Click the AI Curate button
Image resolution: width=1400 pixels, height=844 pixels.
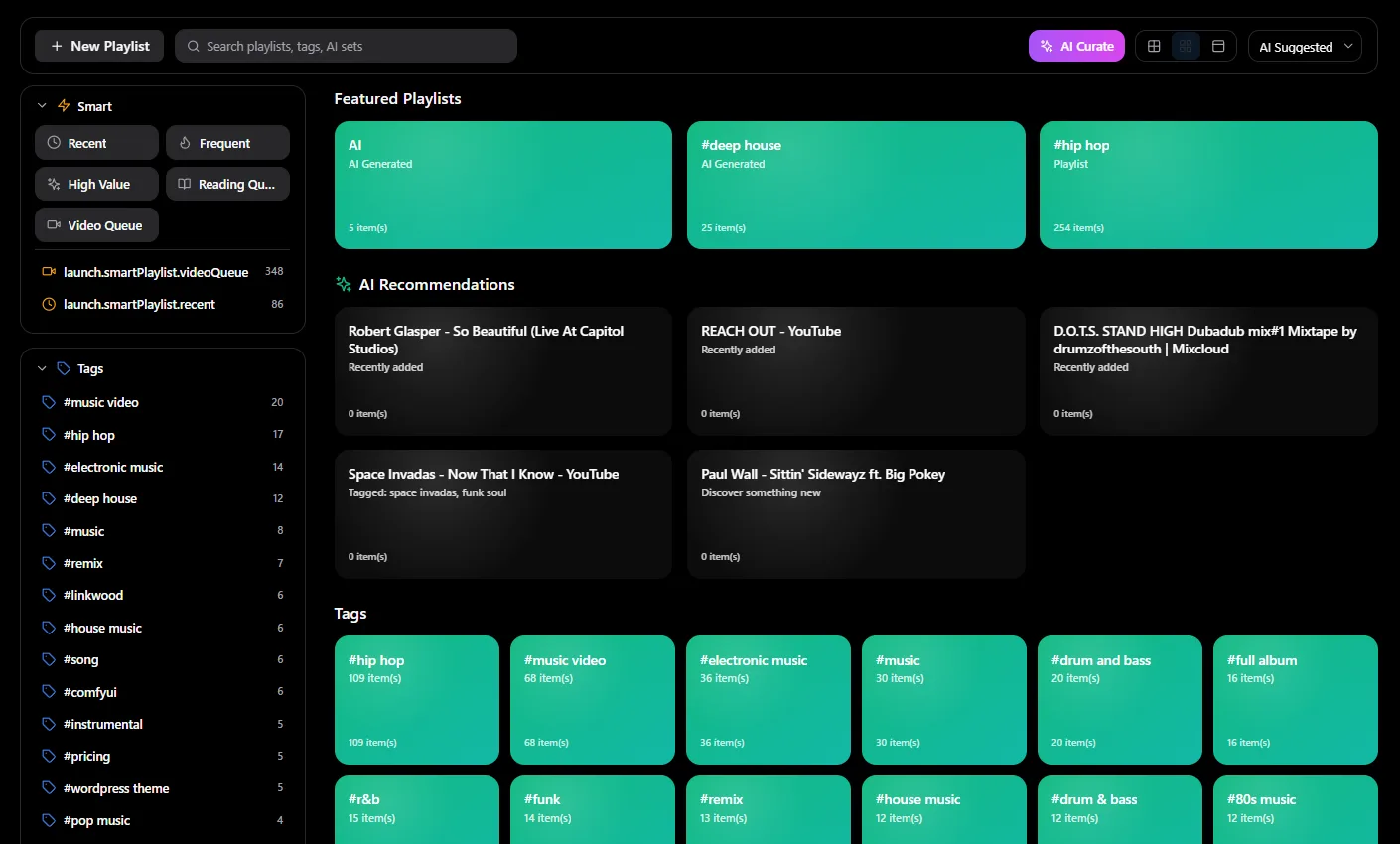[x=1076, y=46]
